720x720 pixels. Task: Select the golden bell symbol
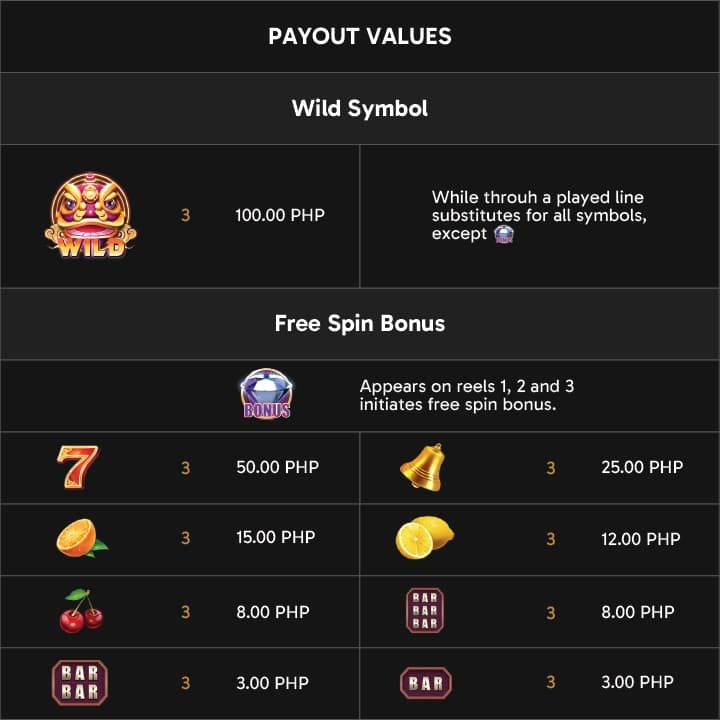pos(423,467)
